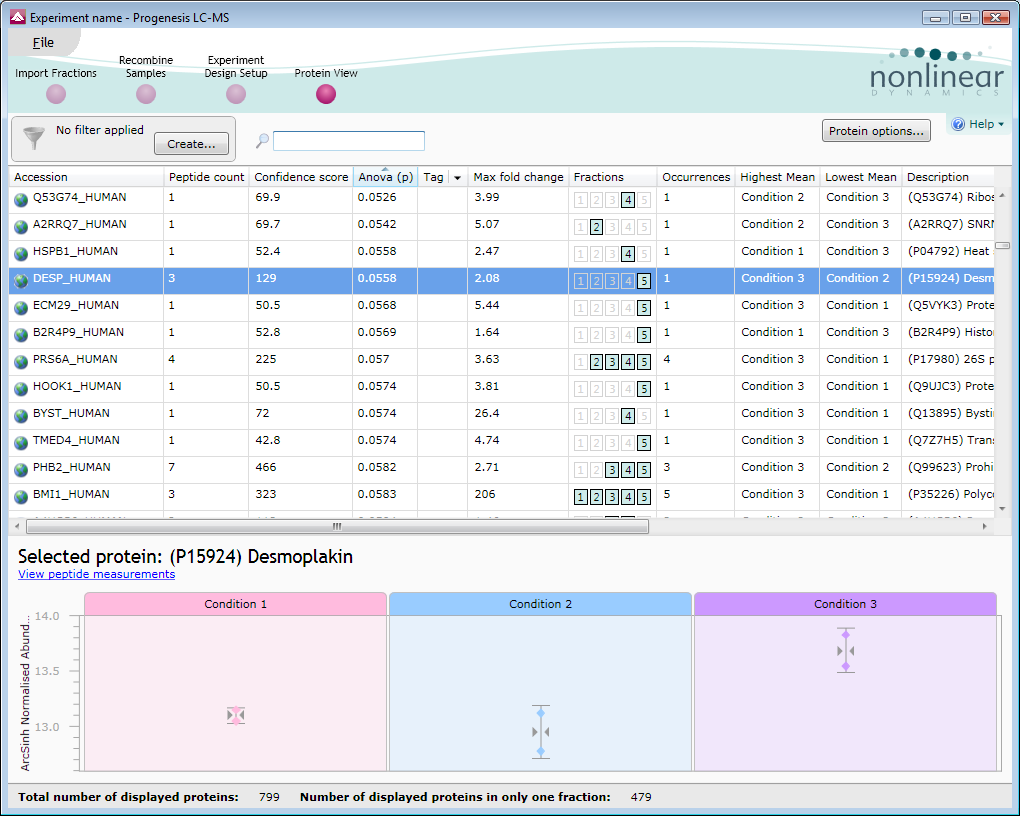
Task: Toggle fraction 3 box for PHB2_HUMAN
Action: 612,470
